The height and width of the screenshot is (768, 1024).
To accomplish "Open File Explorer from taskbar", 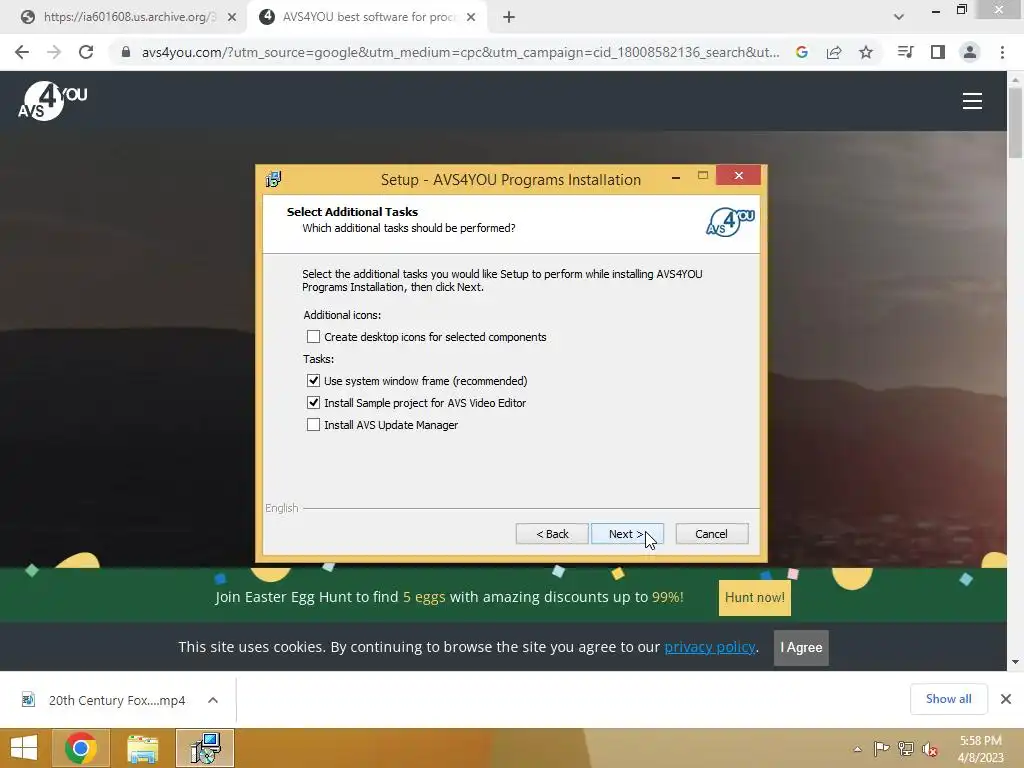I will click(143, 748).
